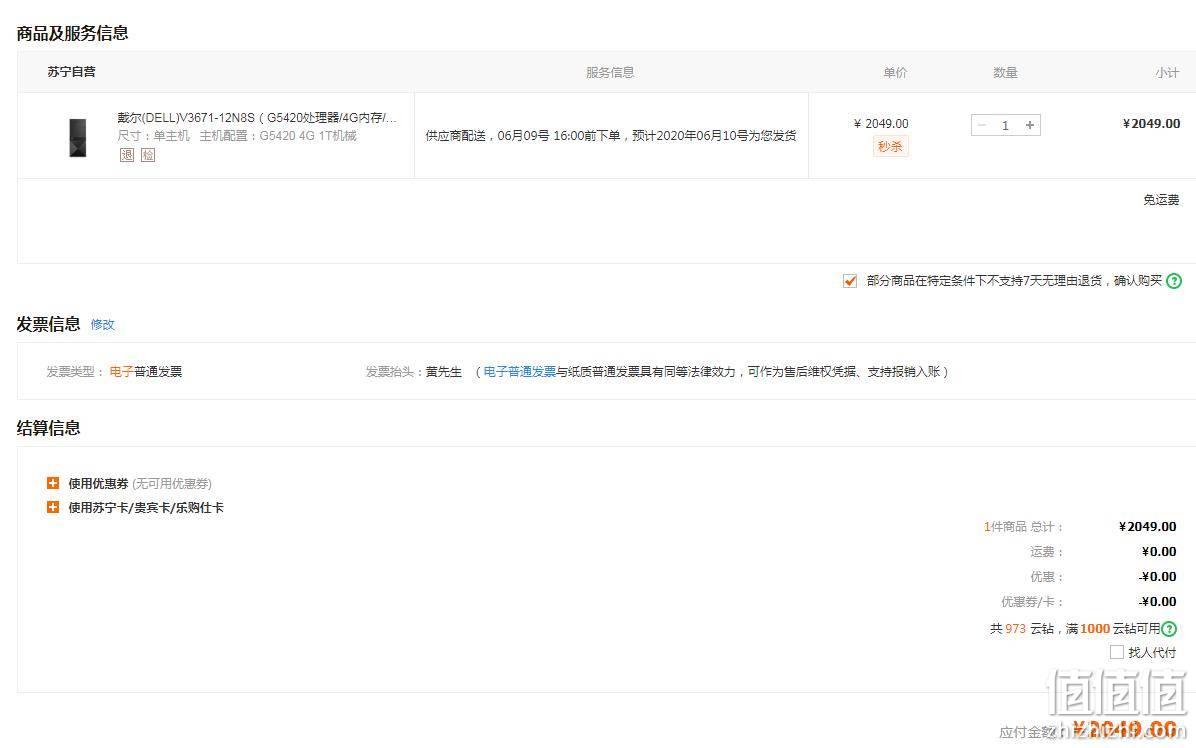Click the product spec text 尺寸：单主机
Image resolution: width=1196 pixels, height=748 pixels.
153,136
